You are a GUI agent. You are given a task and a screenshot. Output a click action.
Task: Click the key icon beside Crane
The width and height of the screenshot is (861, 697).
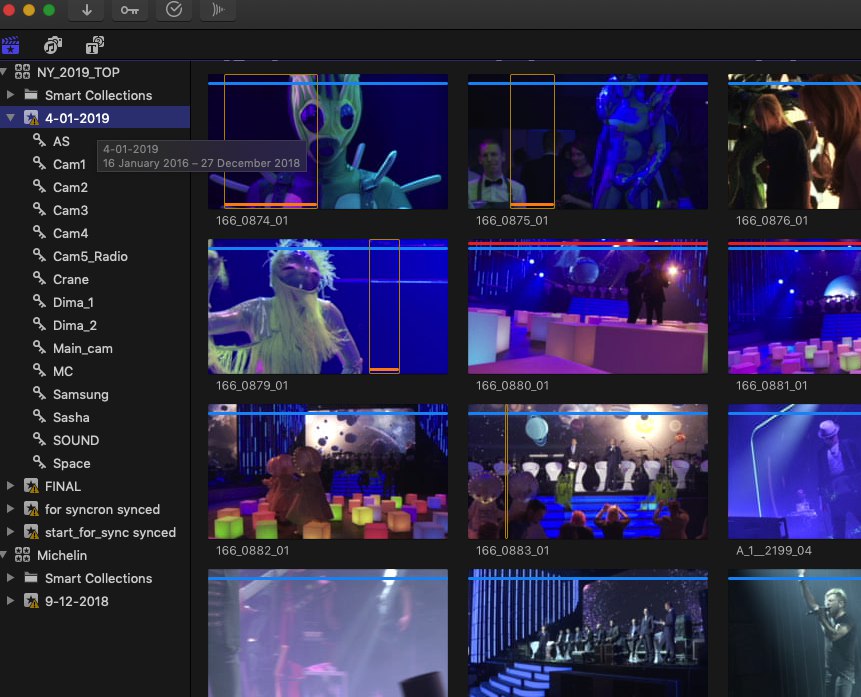click(40, 279)
